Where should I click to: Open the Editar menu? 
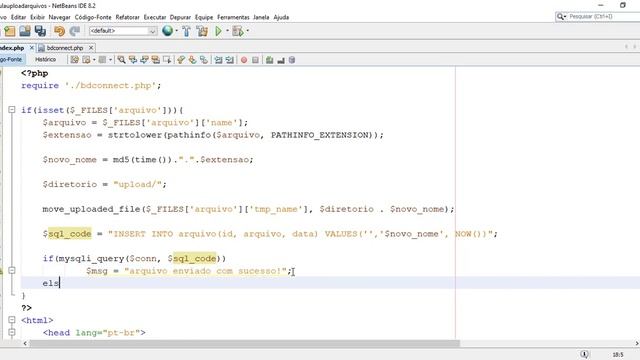point(18,17)
